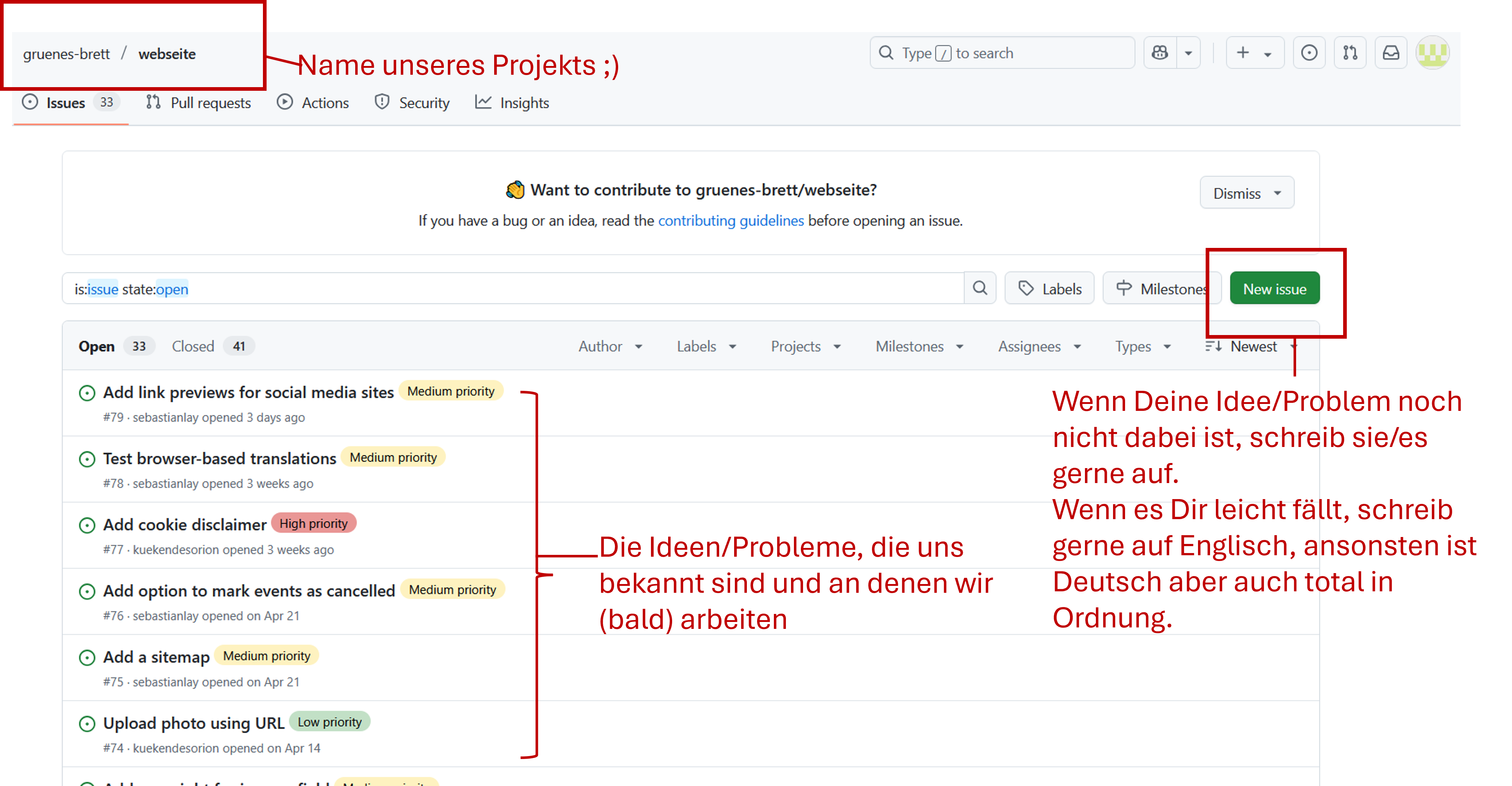Switch to the Actions tab
The image size is (1512, 786).
pyautogui.click(x=313, y=103)
